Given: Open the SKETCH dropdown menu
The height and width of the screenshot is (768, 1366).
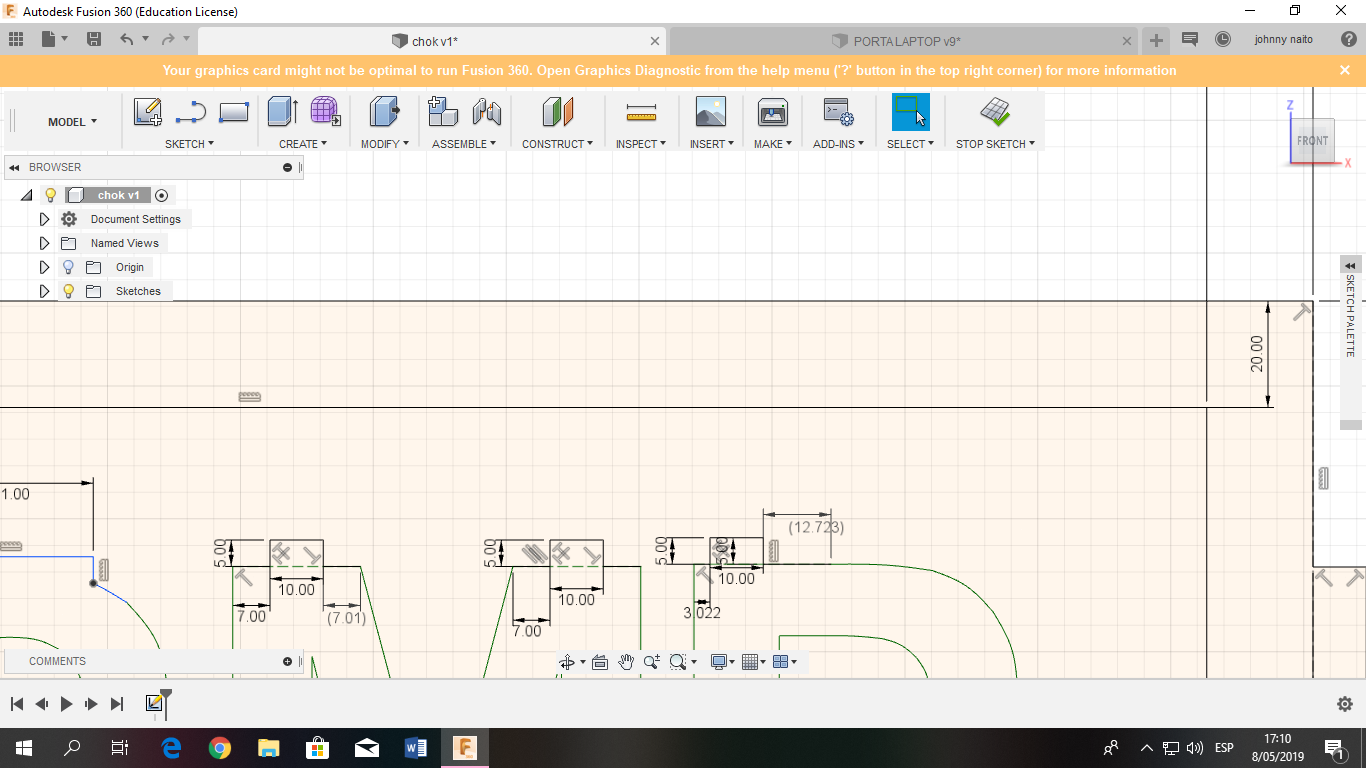Looking at the screenshot, I should pyautogui.click(x=190, y=144).
